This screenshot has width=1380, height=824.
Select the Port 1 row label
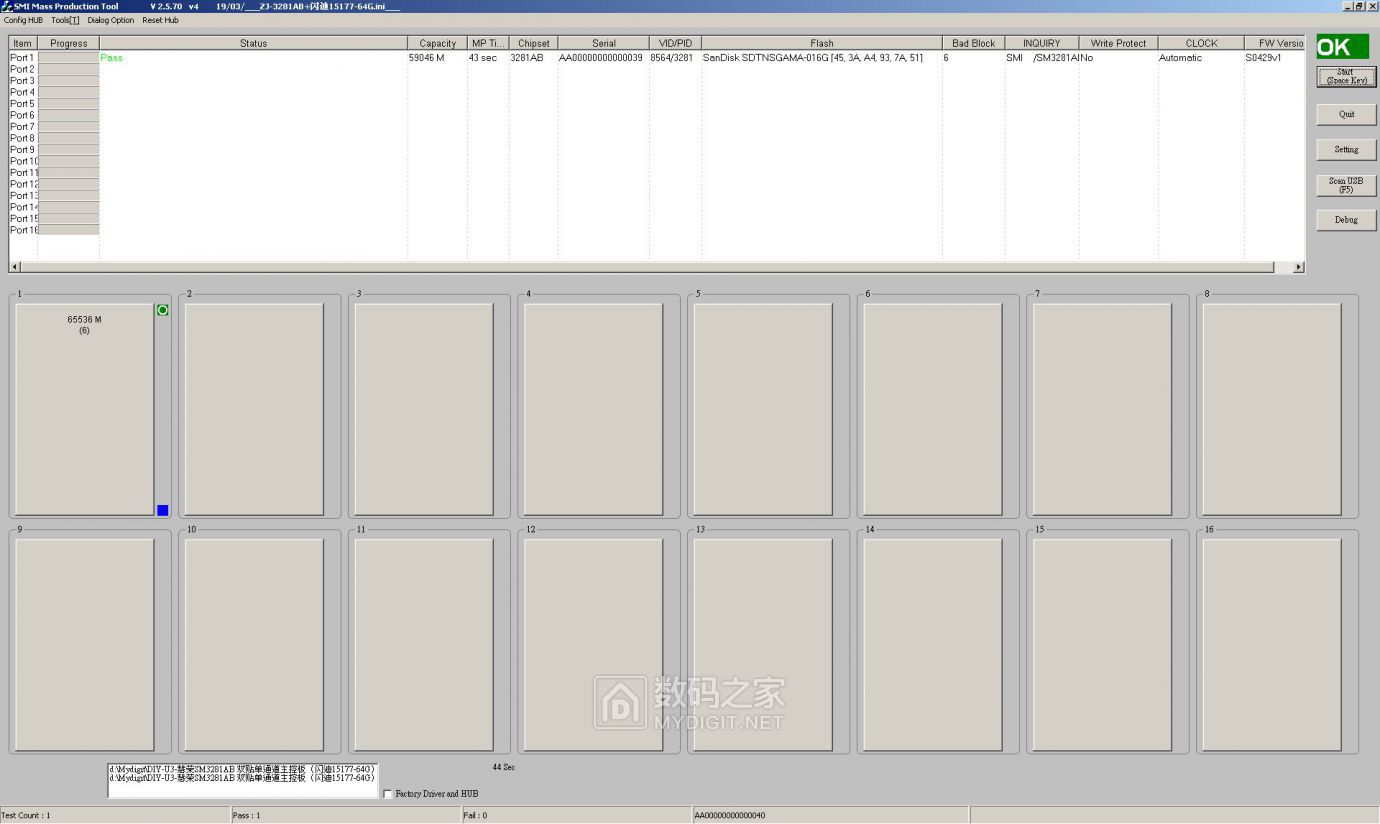(22, 58)
